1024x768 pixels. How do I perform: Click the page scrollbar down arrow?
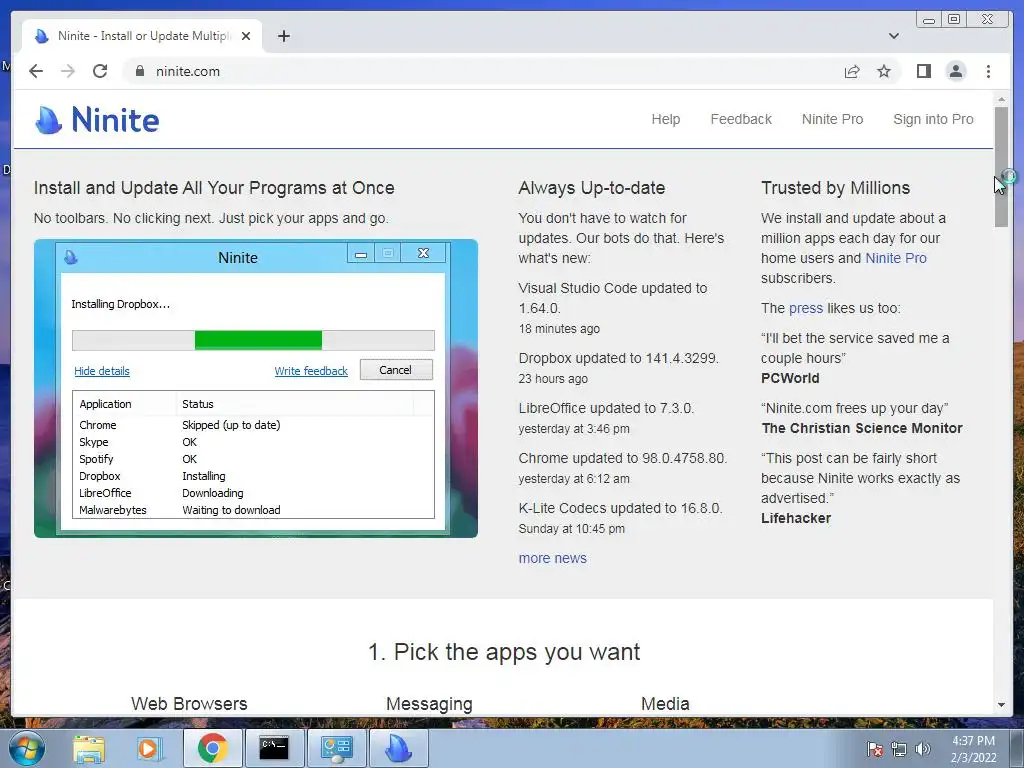coord(1001,705)
